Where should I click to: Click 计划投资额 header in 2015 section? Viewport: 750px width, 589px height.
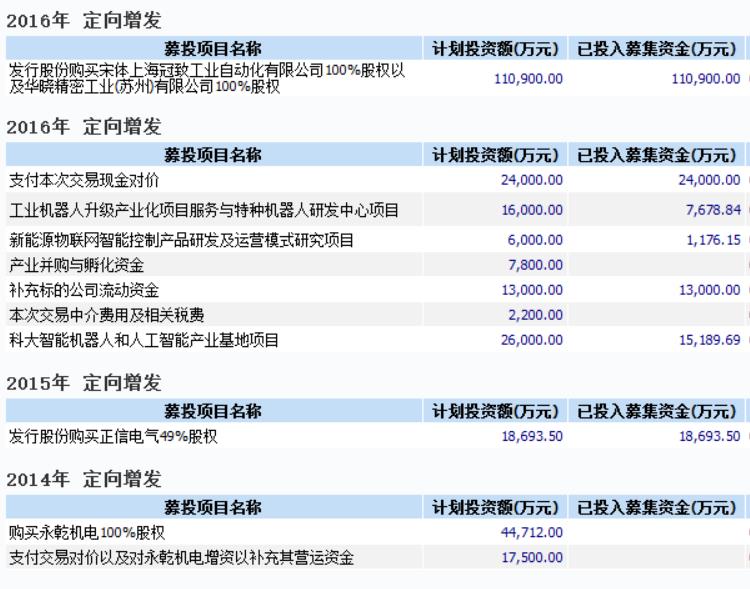click(495, 411)
